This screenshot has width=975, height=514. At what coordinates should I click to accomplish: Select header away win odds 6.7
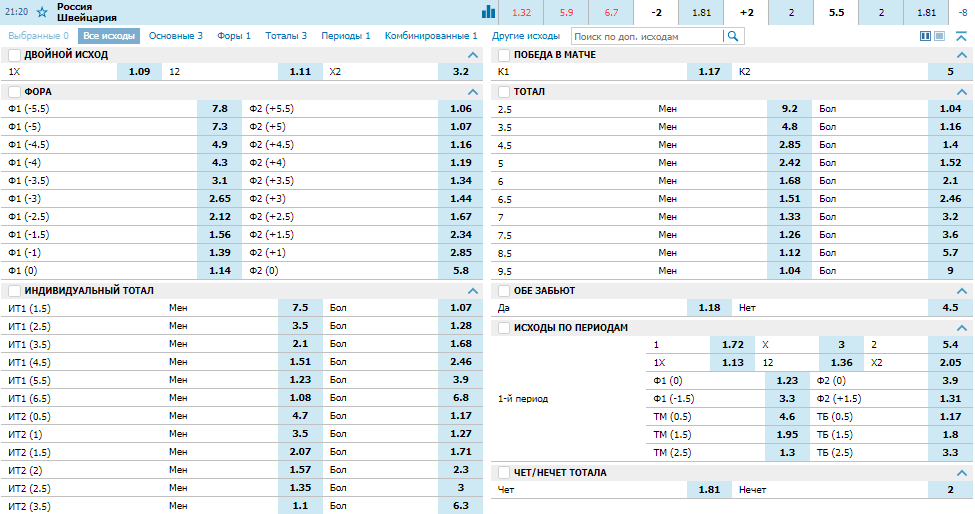pyautogui.click(x=611, y=12)
